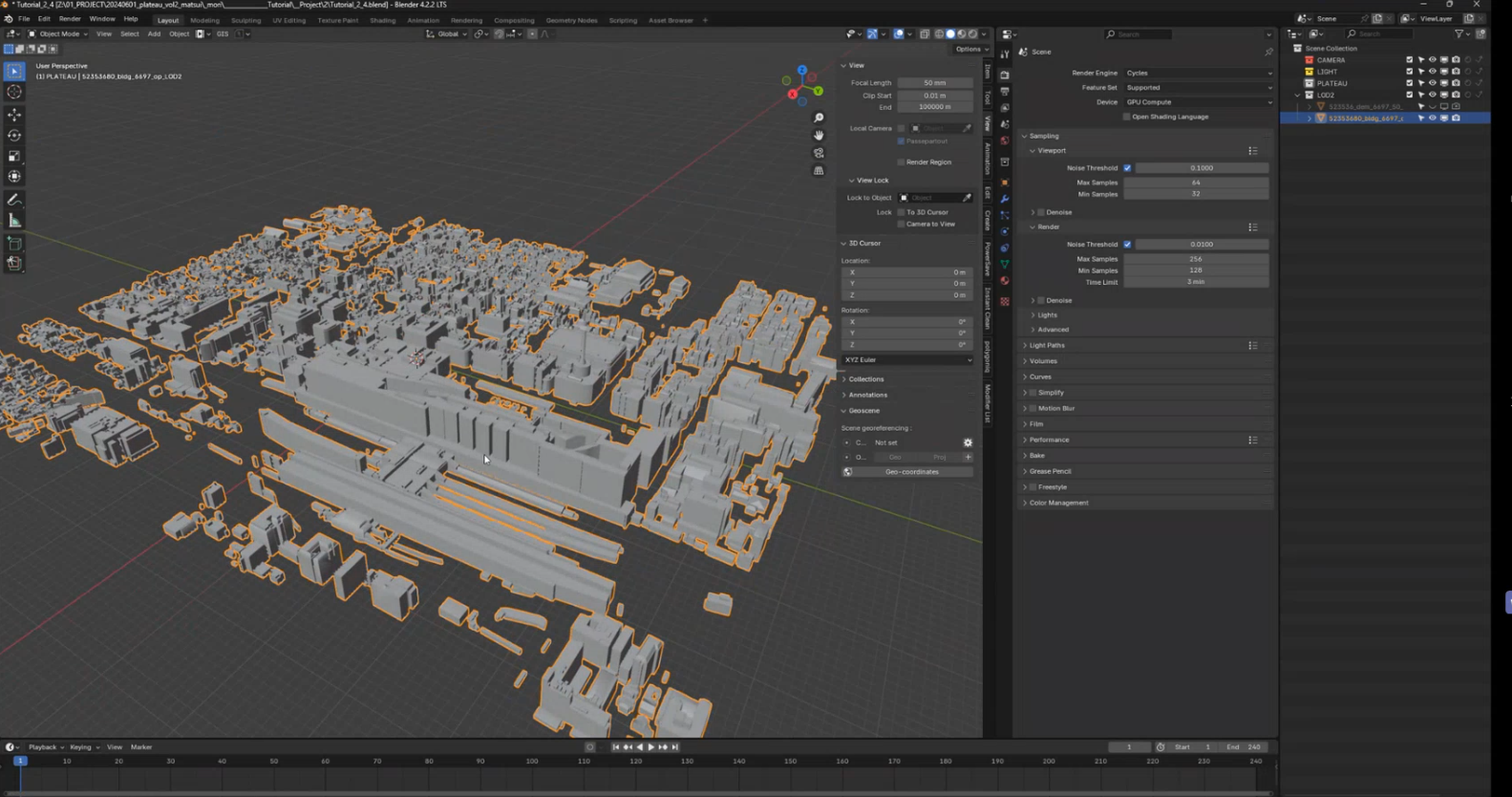This screenshot has width=1512, height=797.
Task: Select the Rotate tool
Action: [14, 136]
